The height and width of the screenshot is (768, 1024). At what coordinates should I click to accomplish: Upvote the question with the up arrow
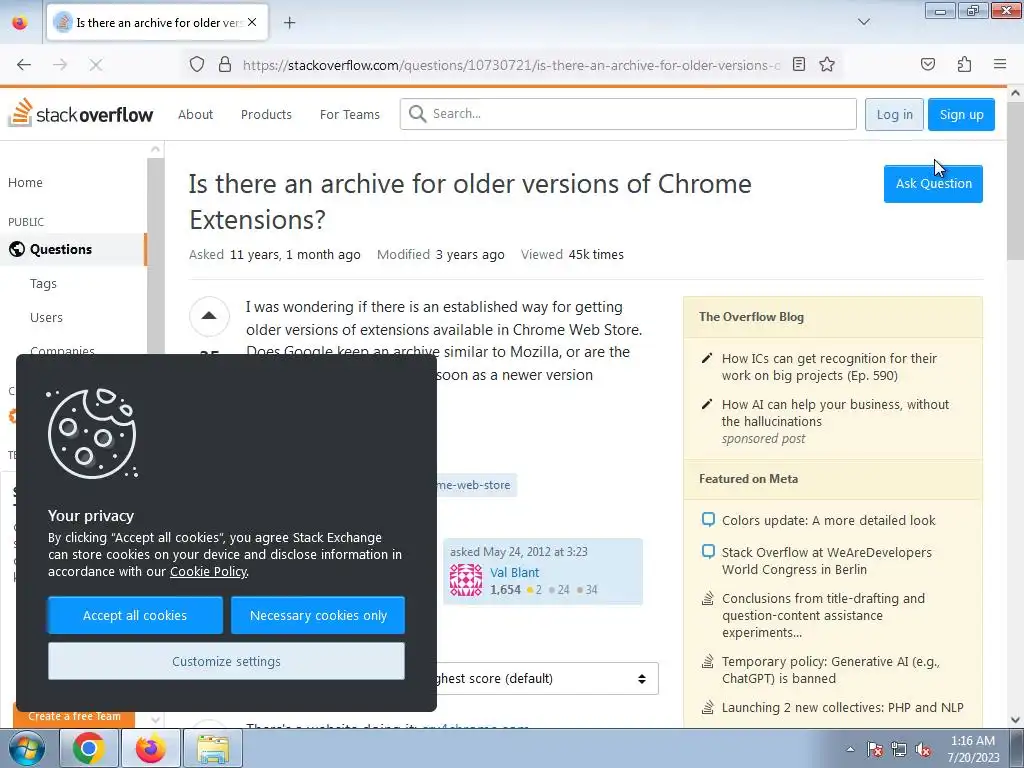tap(209, 316)
